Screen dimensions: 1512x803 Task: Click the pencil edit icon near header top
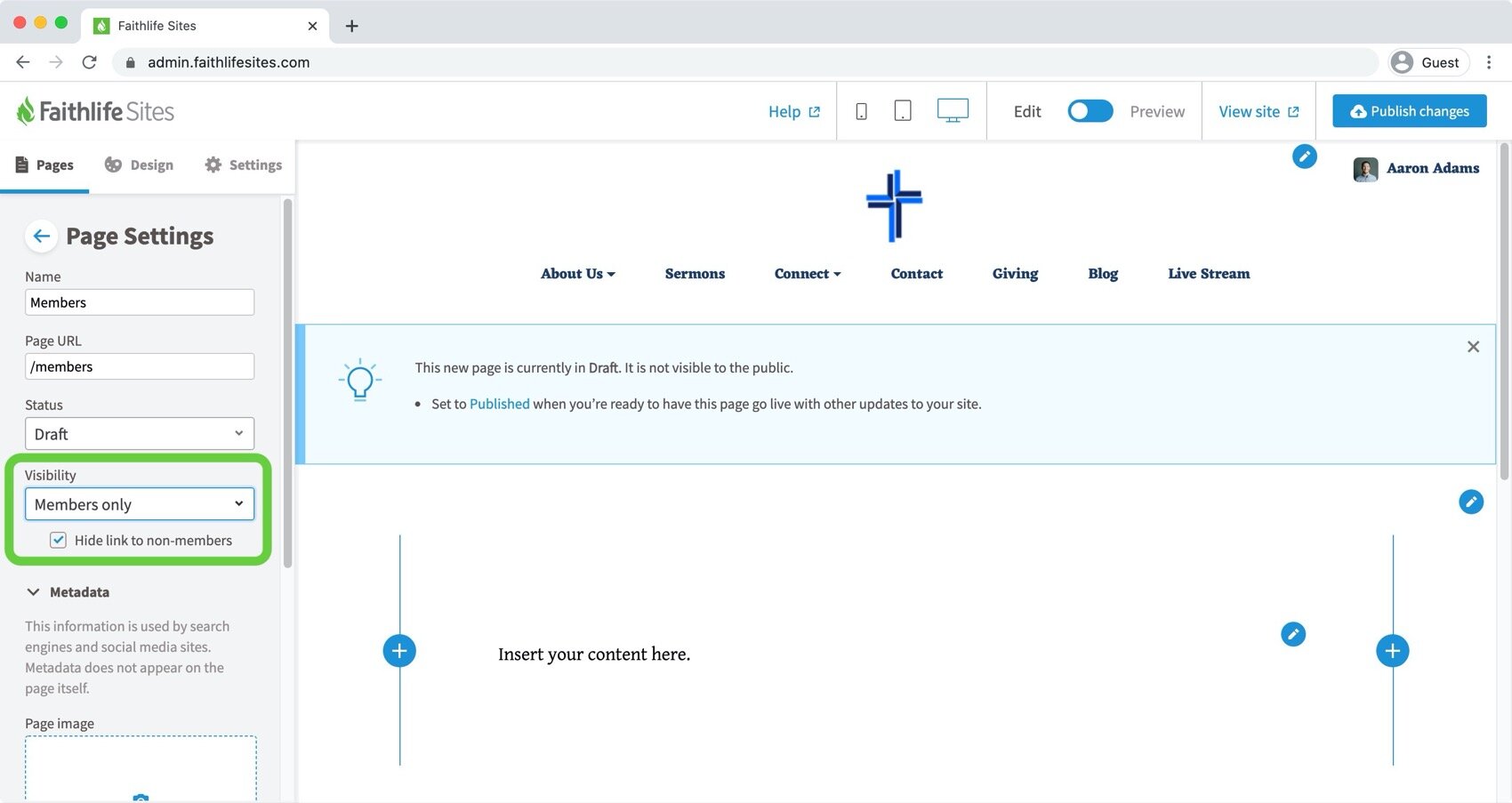(1304, 157)
